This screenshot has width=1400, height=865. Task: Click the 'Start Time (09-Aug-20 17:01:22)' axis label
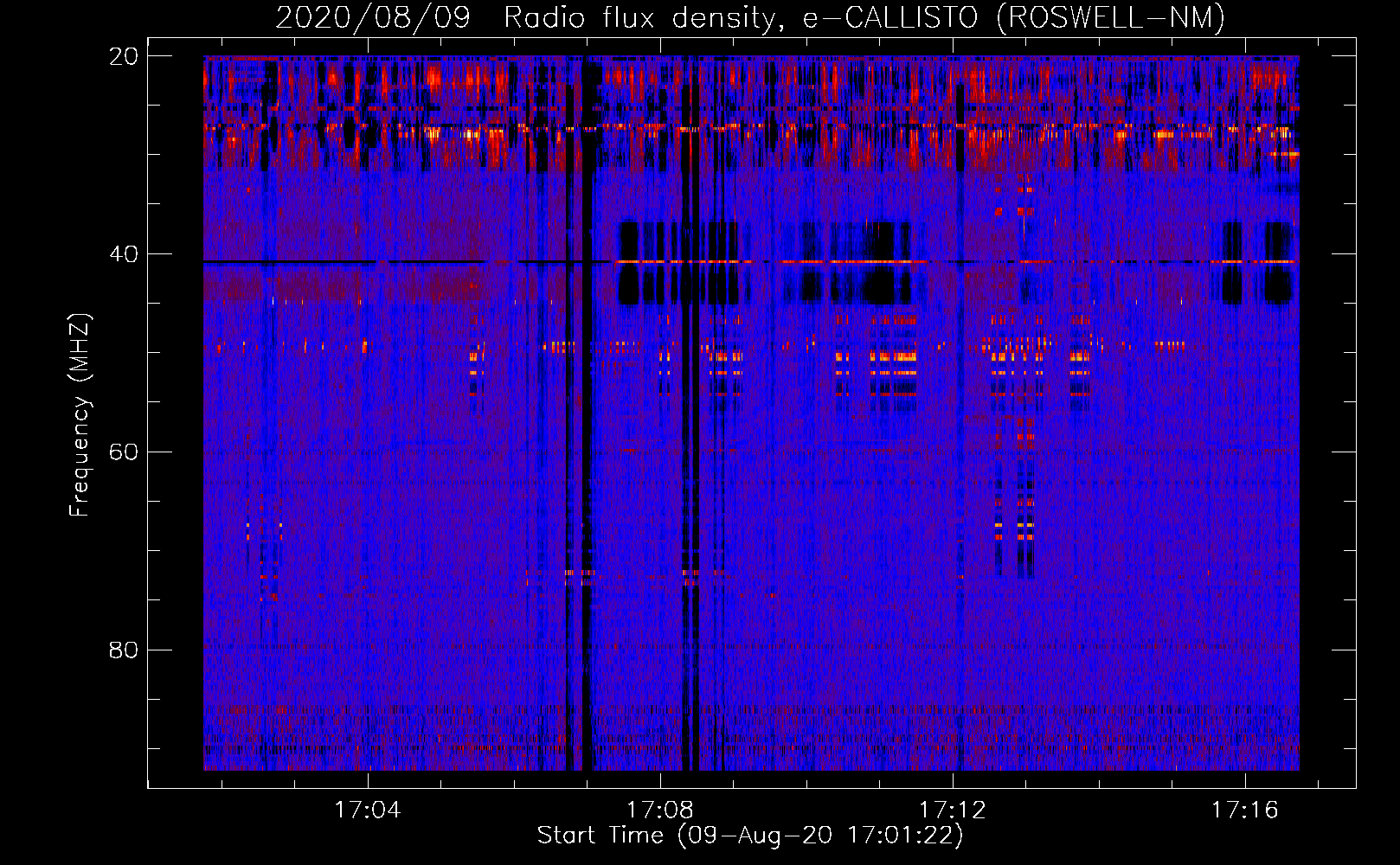click(750, 836)
